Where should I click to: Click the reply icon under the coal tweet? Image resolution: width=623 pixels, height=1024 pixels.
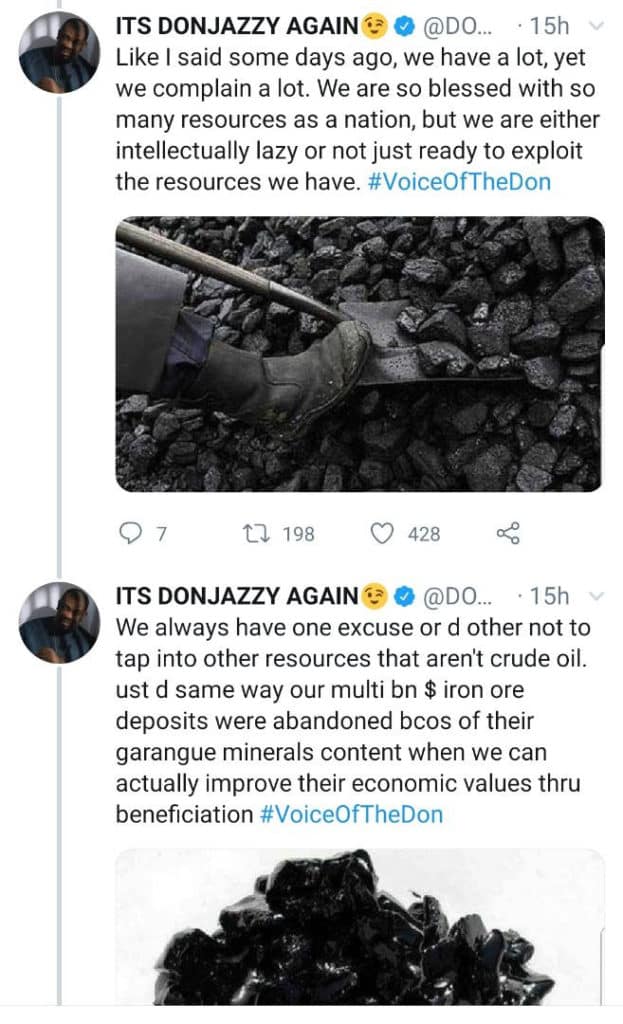pos(131,534)
